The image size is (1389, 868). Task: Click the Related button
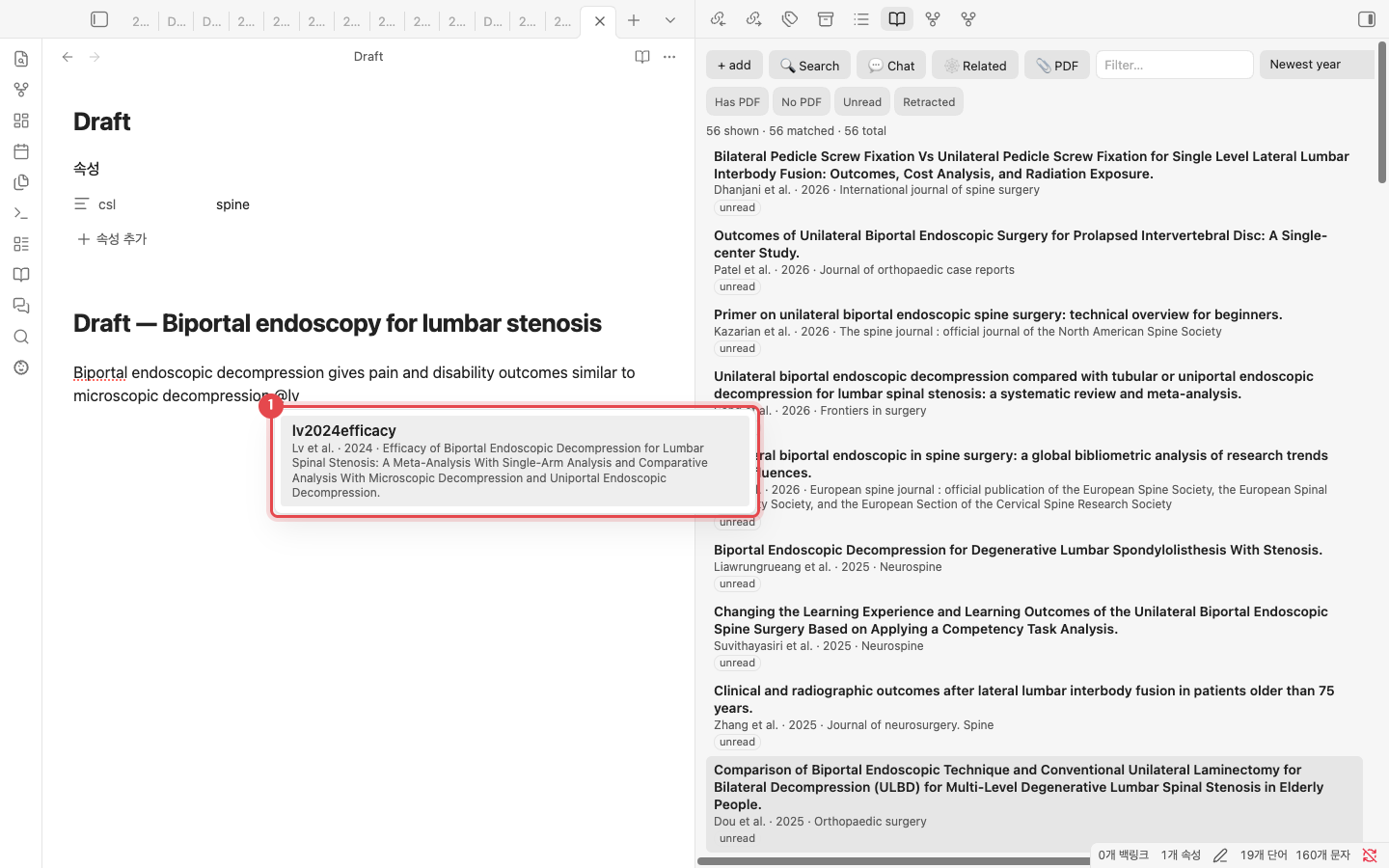[x=975, y=65]
